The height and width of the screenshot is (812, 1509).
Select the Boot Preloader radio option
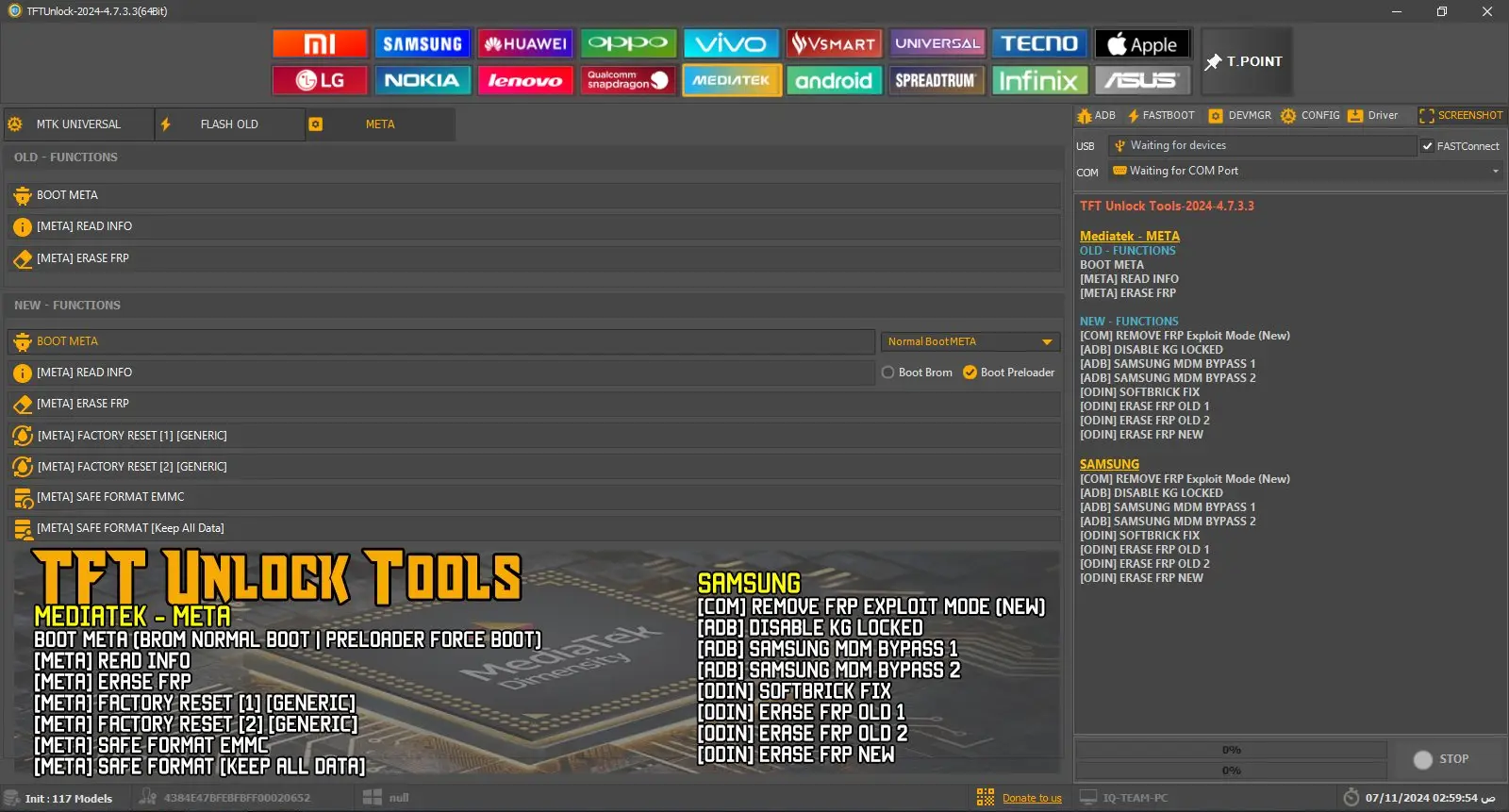point(1008,373)
